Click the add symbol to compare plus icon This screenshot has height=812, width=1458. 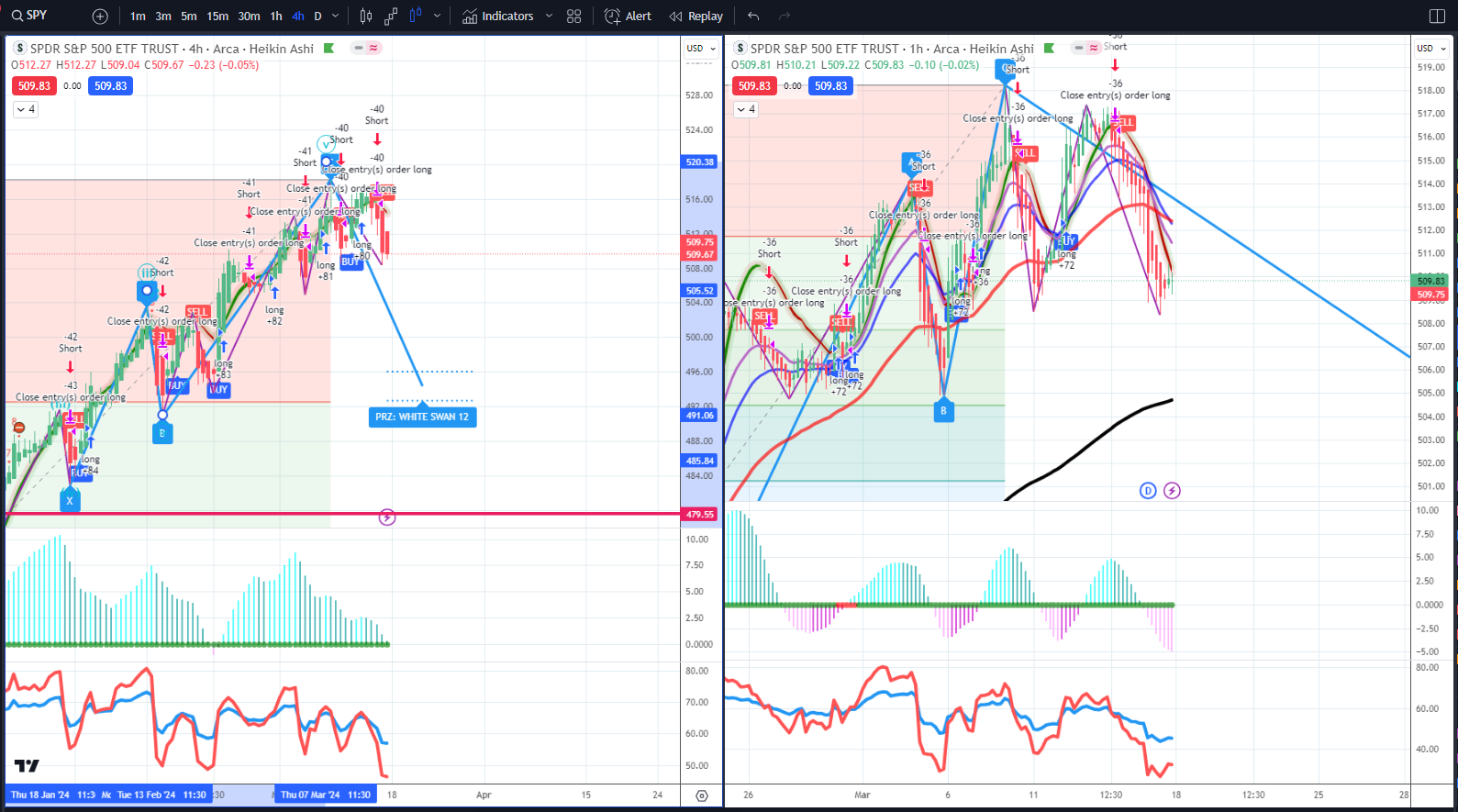(x=100, y=17)
